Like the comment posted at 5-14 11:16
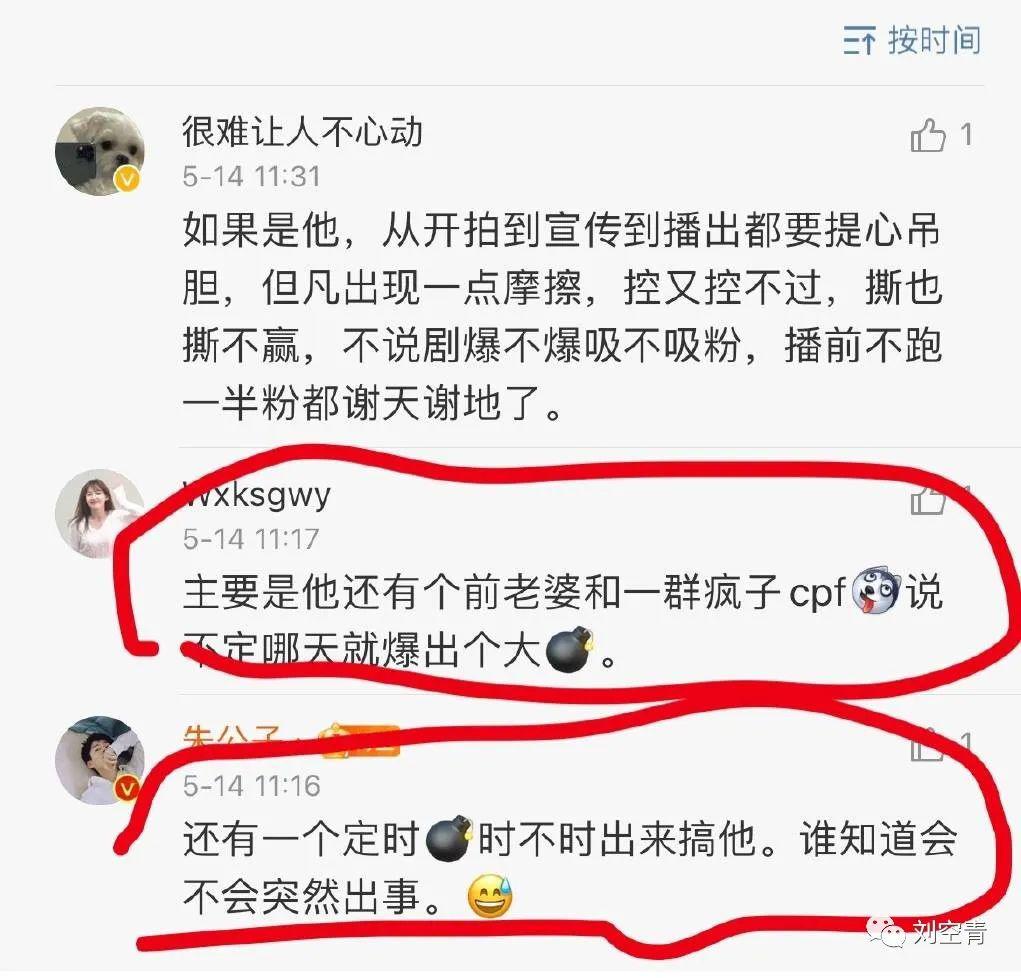Viewport: 1021px width, 978px height. [x=927, y=744]
